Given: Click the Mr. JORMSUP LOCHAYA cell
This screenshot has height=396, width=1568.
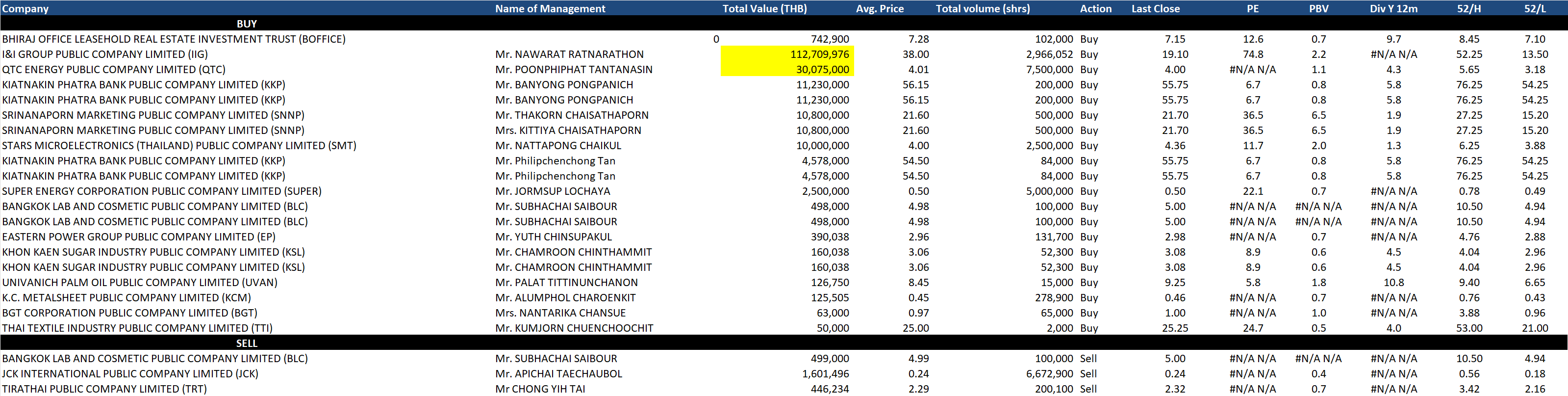Looking at the screenshot, I should coord(552,191).
